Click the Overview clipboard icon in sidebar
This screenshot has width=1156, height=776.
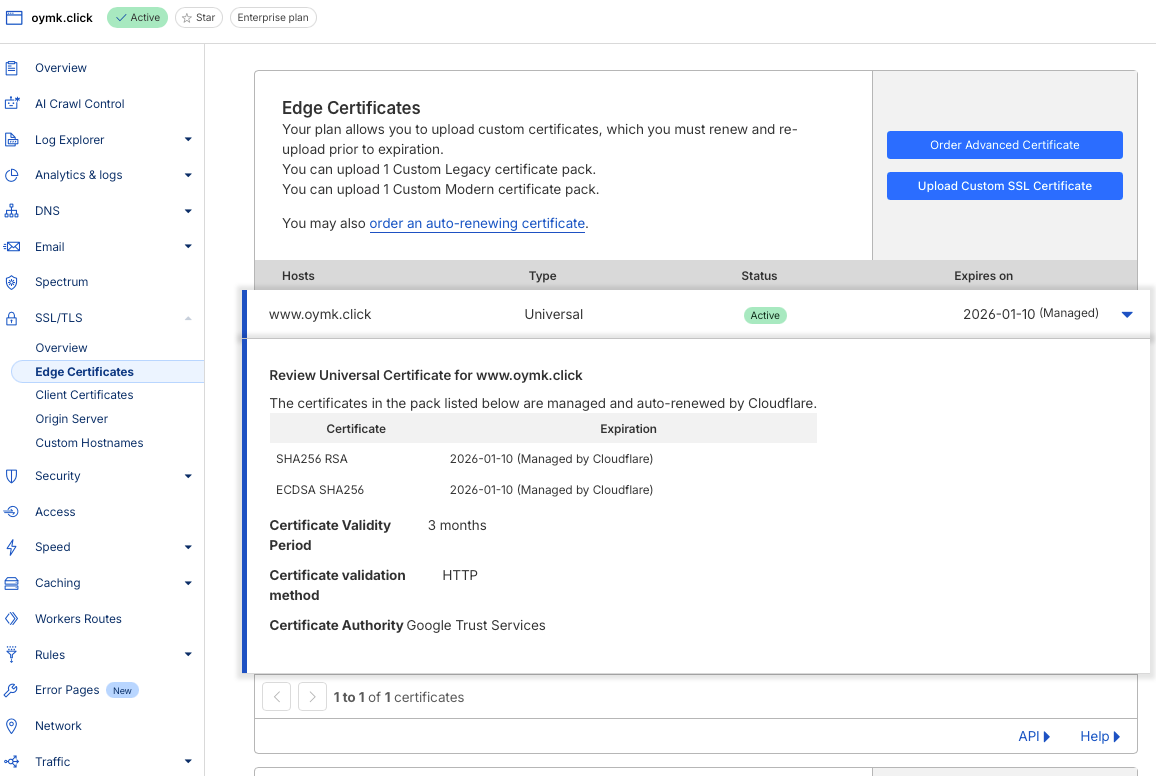12,68
